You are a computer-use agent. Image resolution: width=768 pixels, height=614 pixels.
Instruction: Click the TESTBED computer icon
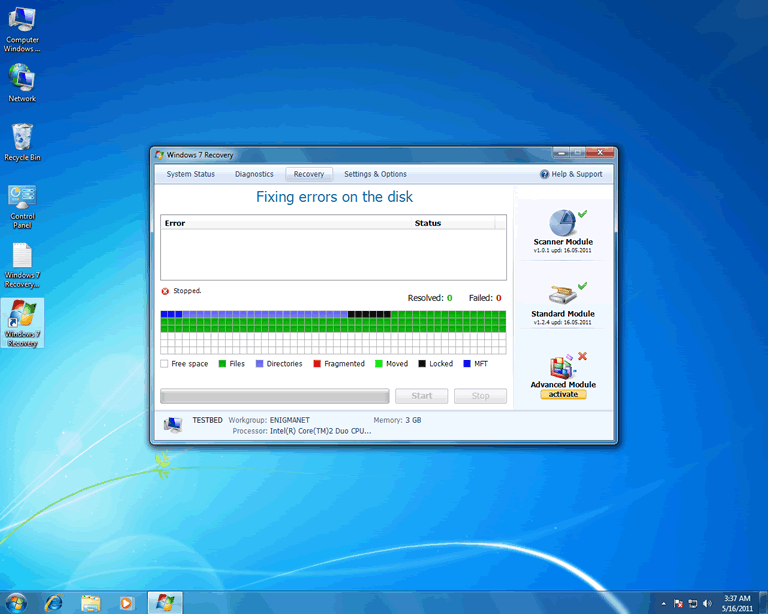click(173, 425)
